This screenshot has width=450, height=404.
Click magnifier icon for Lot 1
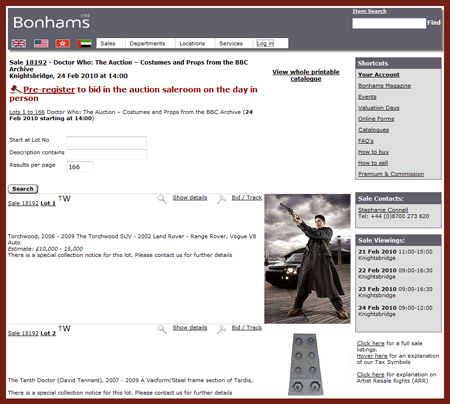pyautogui.click(x=162, y=199)
